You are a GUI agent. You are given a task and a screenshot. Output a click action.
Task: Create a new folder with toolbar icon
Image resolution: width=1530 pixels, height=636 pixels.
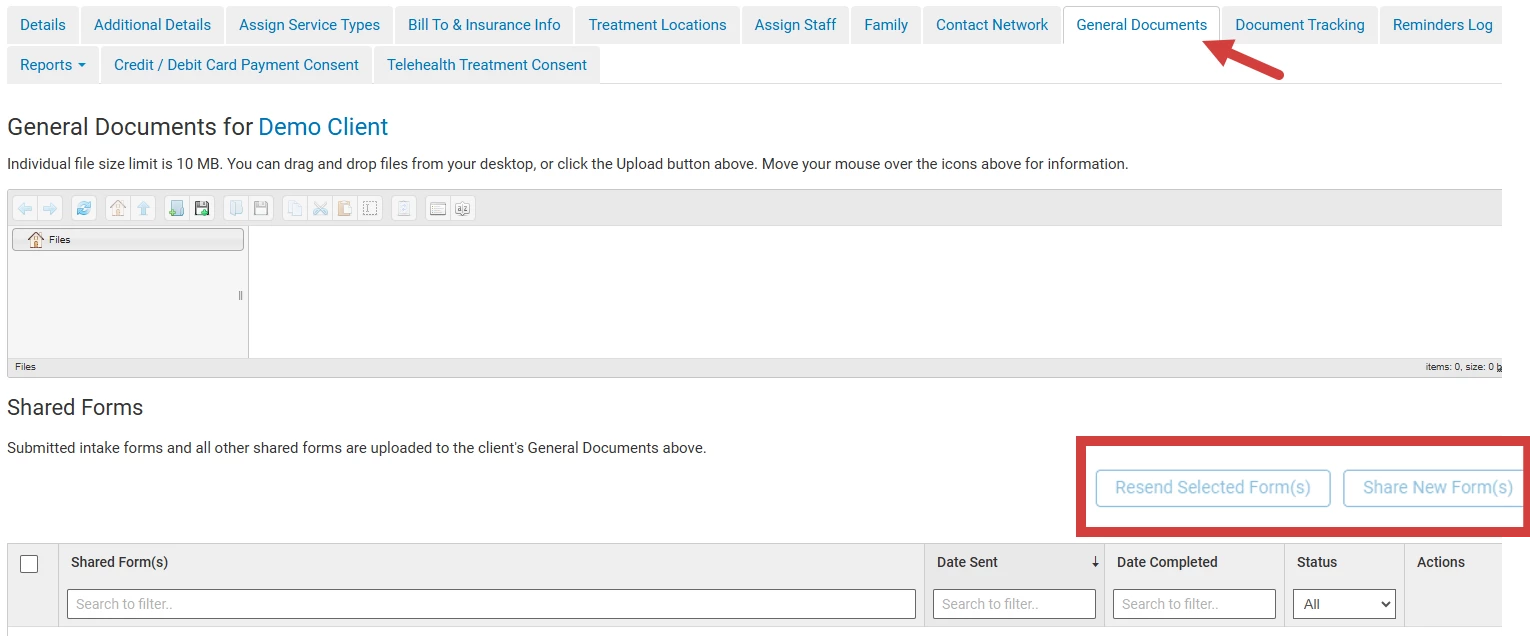point(177,208)
